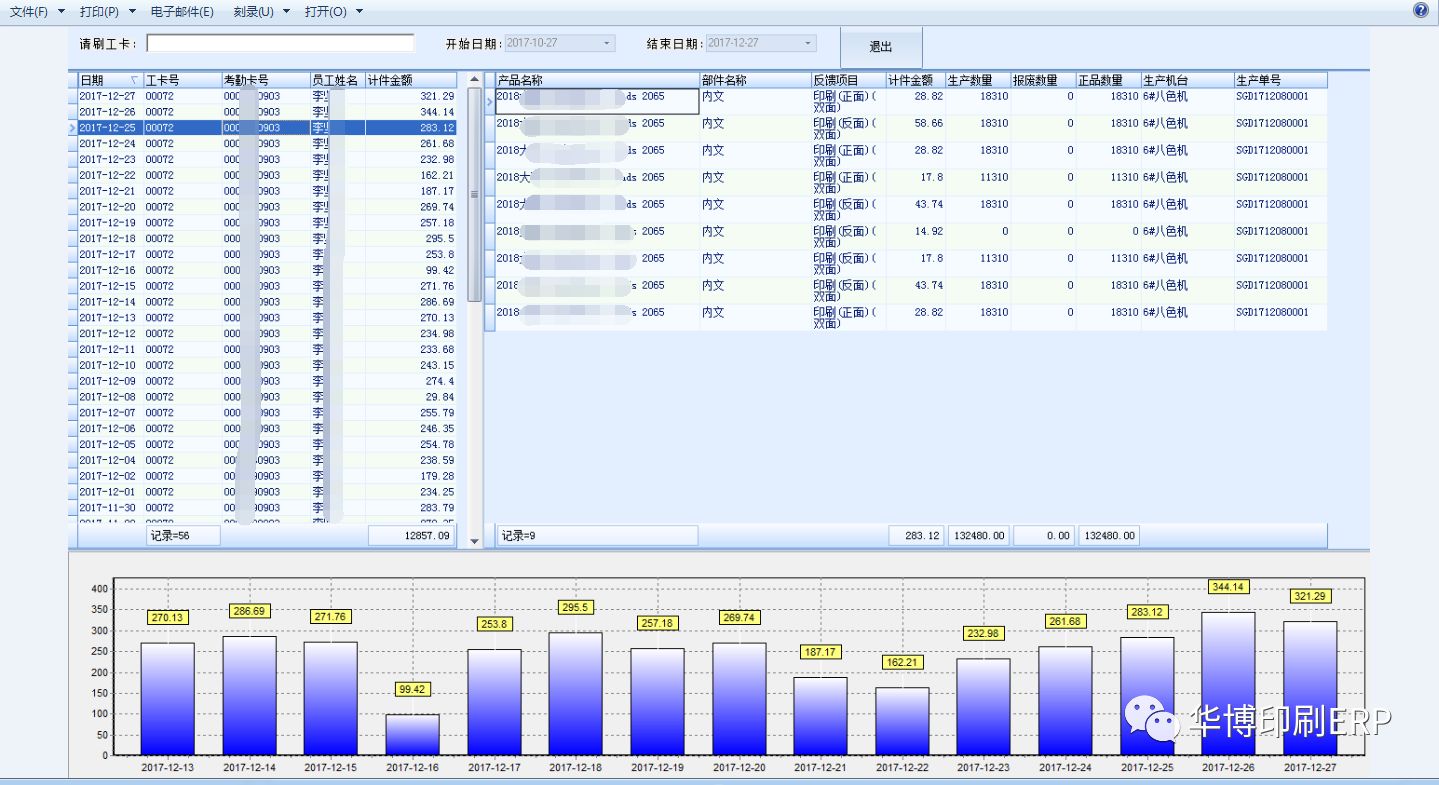Image resolution: width=1439 pixels, height=785 pixels.
Task: Select the 2017-12-26 row in the employee list
Action: (x=267, y=112)
